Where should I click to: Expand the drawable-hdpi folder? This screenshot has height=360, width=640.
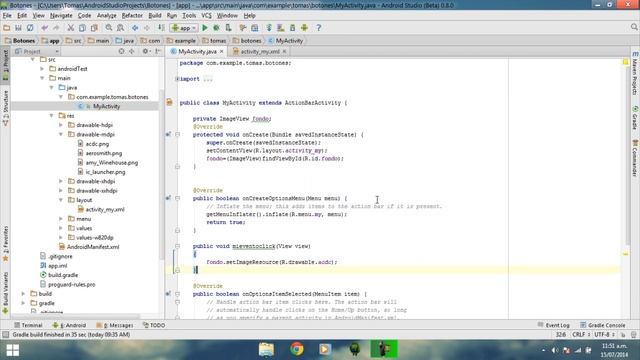point(61,125)
